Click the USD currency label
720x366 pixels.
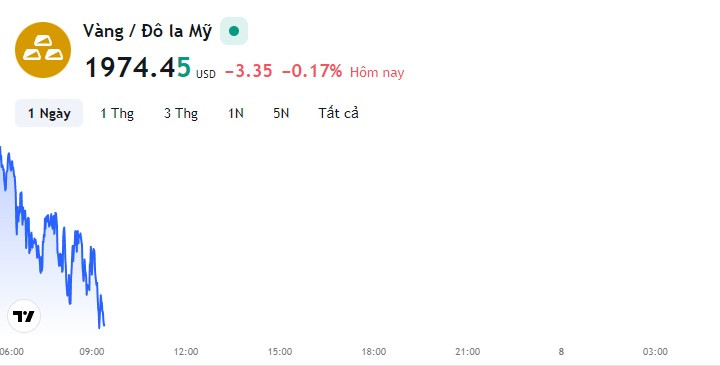pos(206,74)
